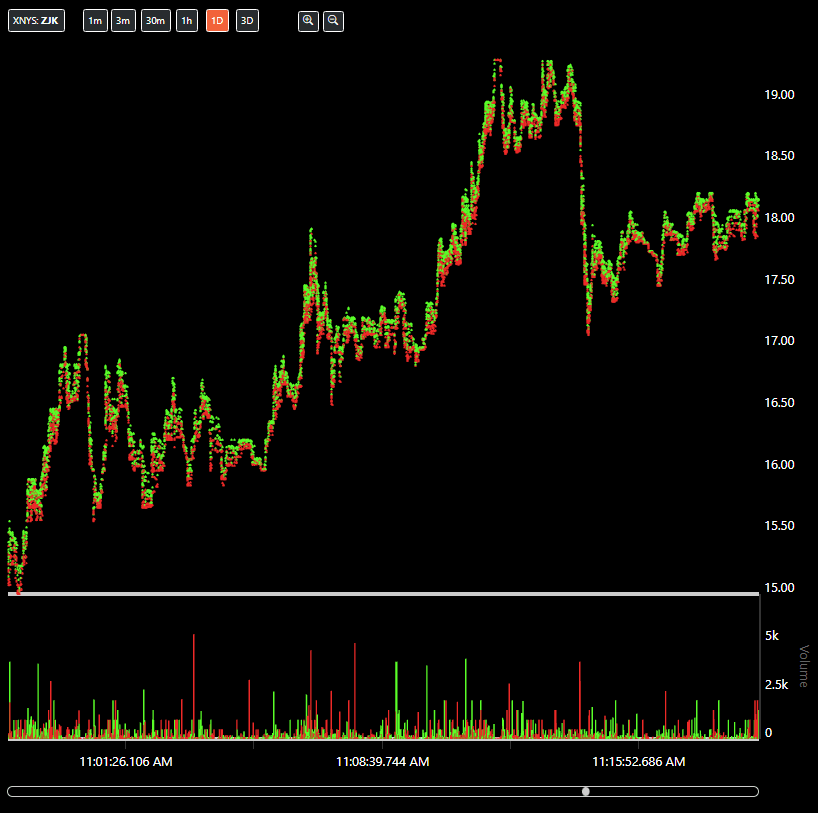Click the highlighted 1D timeframe button

(x=217, y=21)
